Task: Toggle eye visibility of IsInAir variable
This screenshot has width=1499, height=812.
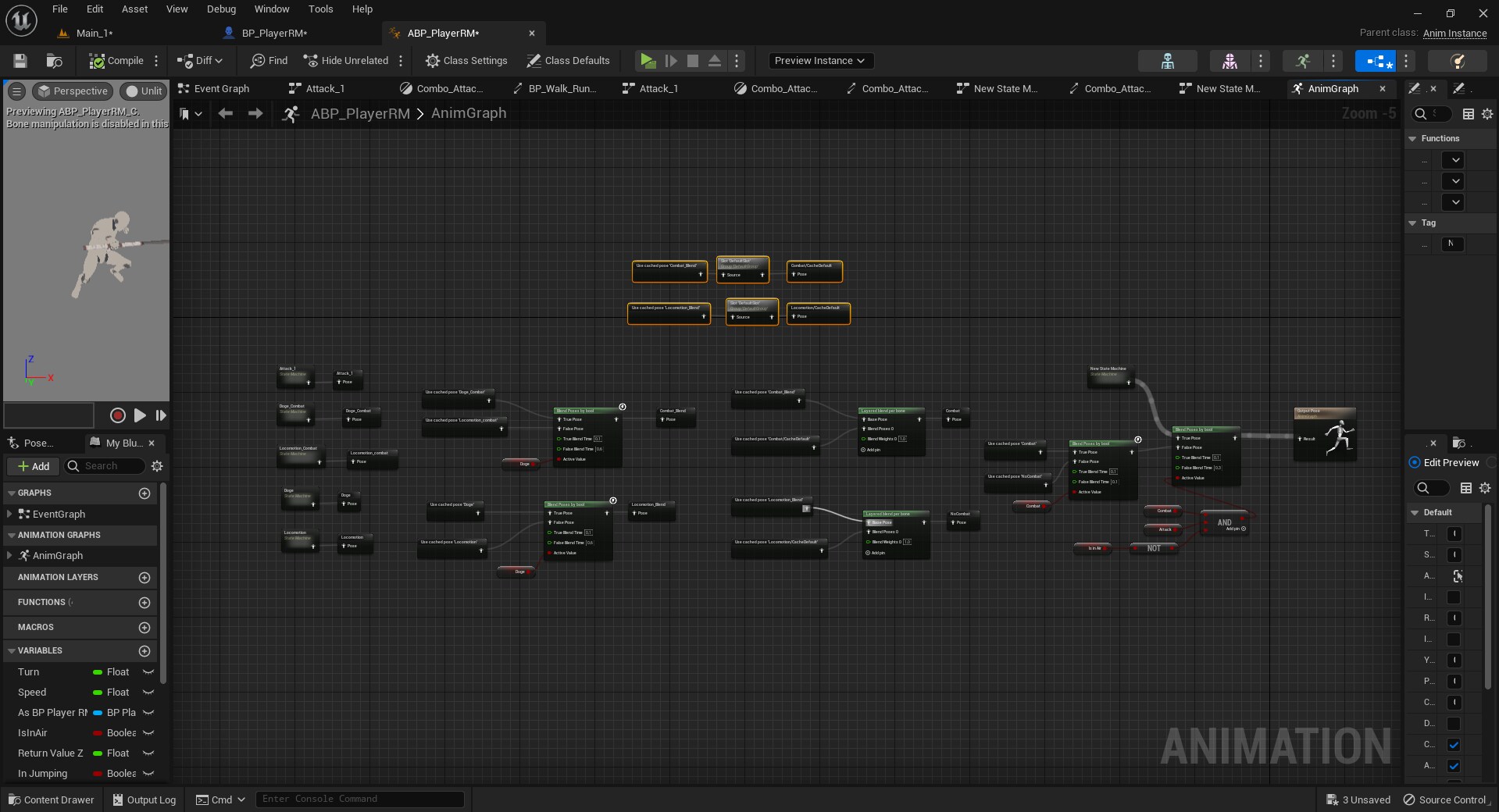Action: point(148,733)
